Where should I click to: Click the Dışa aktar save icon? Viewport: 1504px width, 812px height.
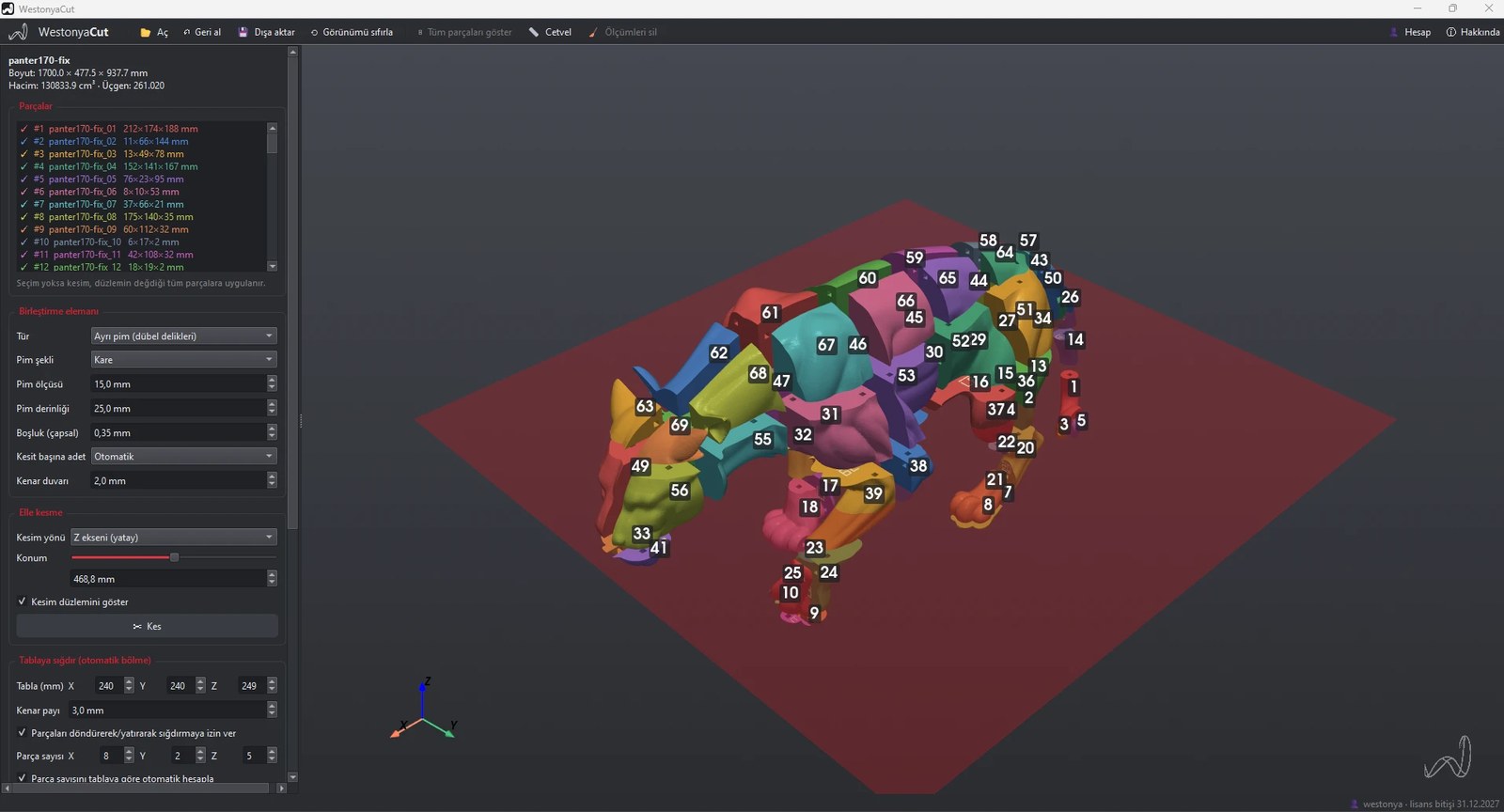pos(243,32)
